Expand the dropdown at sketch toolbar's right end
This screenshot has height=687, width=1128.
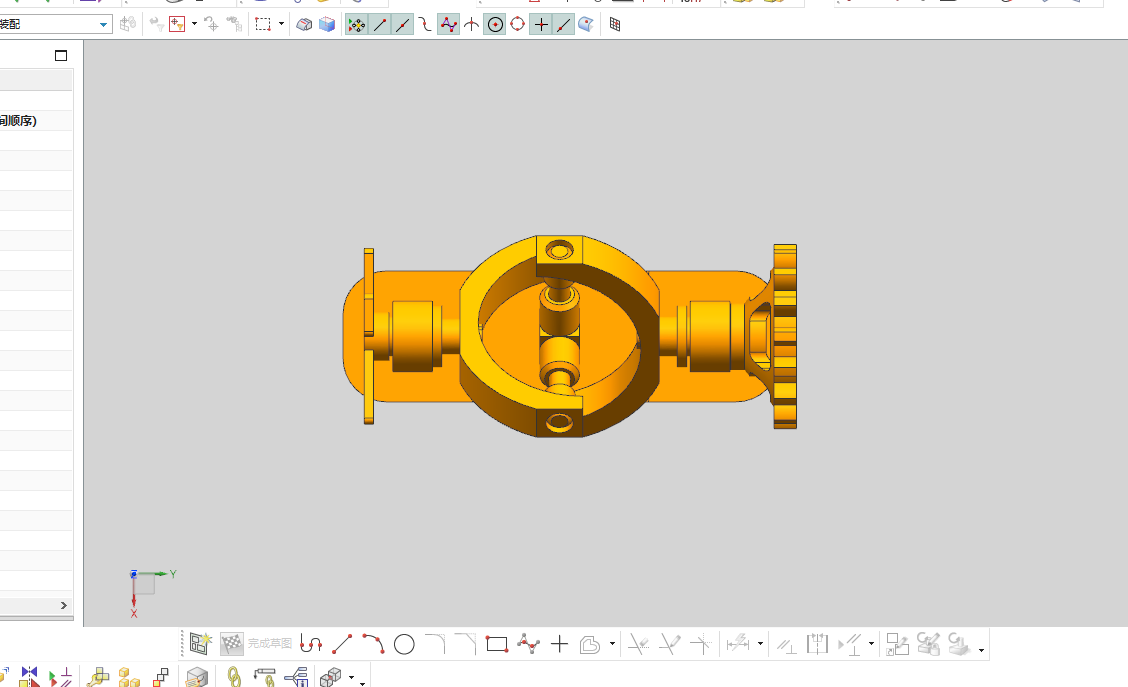coord(981,650)
